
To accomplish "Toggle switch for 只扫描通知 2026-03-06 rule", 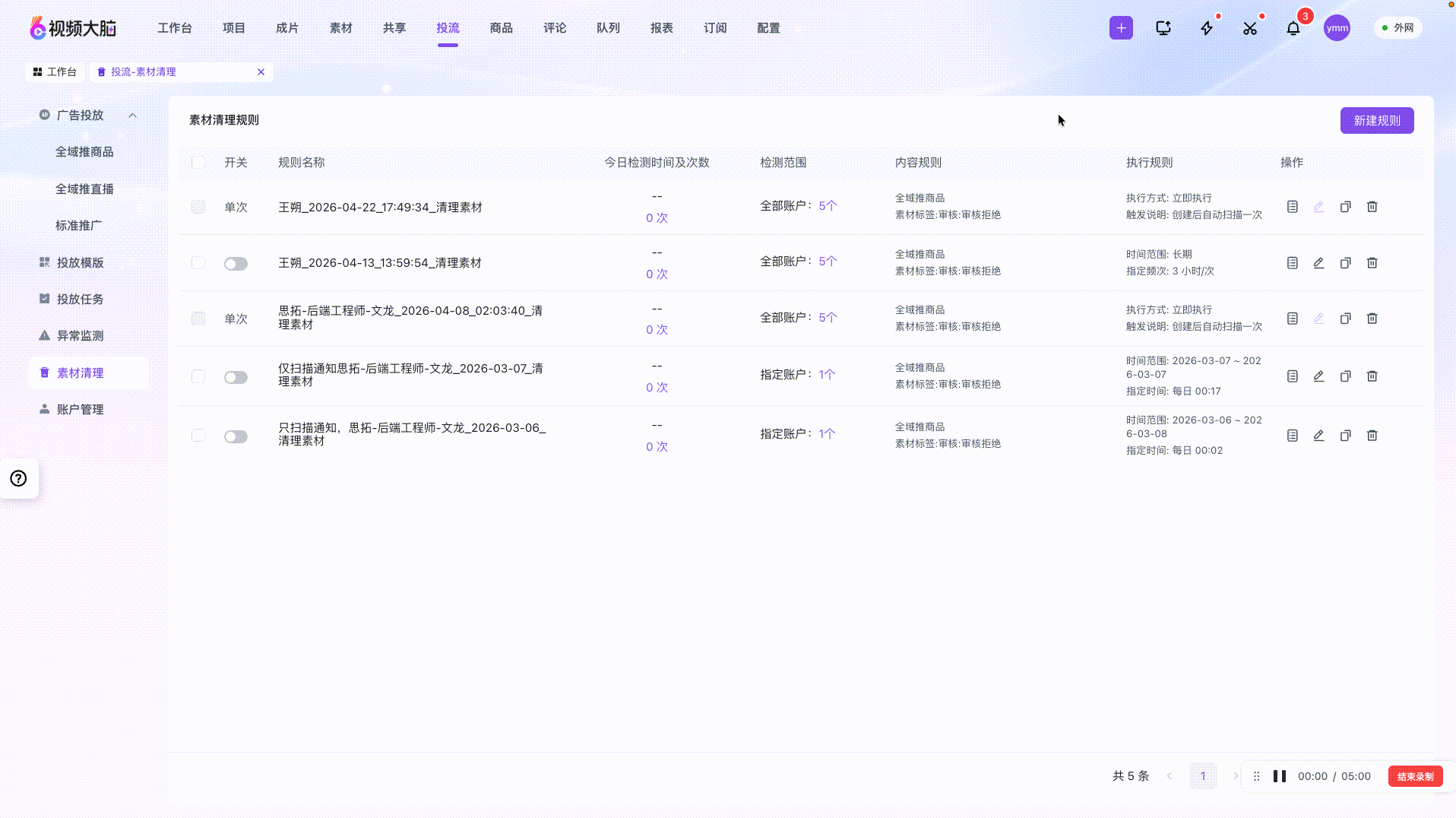I will click(236, 436).
